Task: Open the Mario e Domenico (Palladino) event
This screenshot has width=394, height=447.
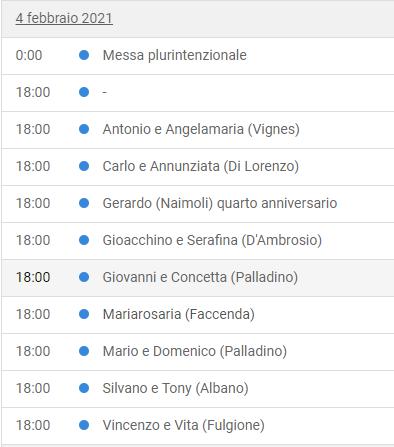Action: pyautogui.click(x=195, y=351)
